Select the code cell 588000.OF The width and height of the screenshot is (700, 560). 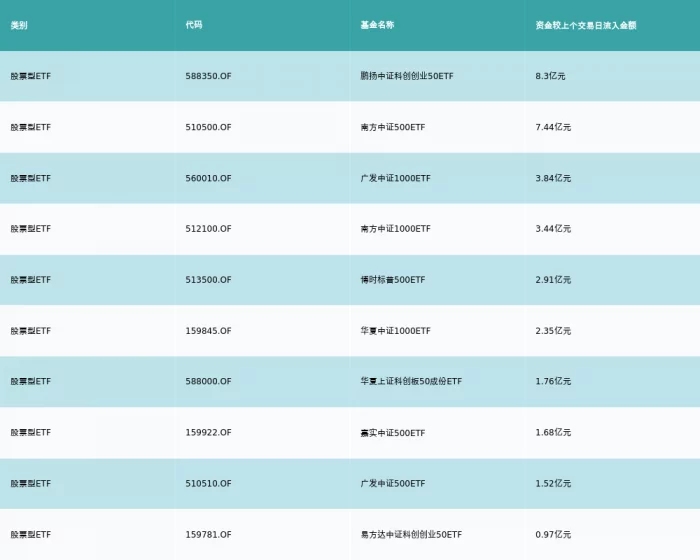tap(208, 381)
